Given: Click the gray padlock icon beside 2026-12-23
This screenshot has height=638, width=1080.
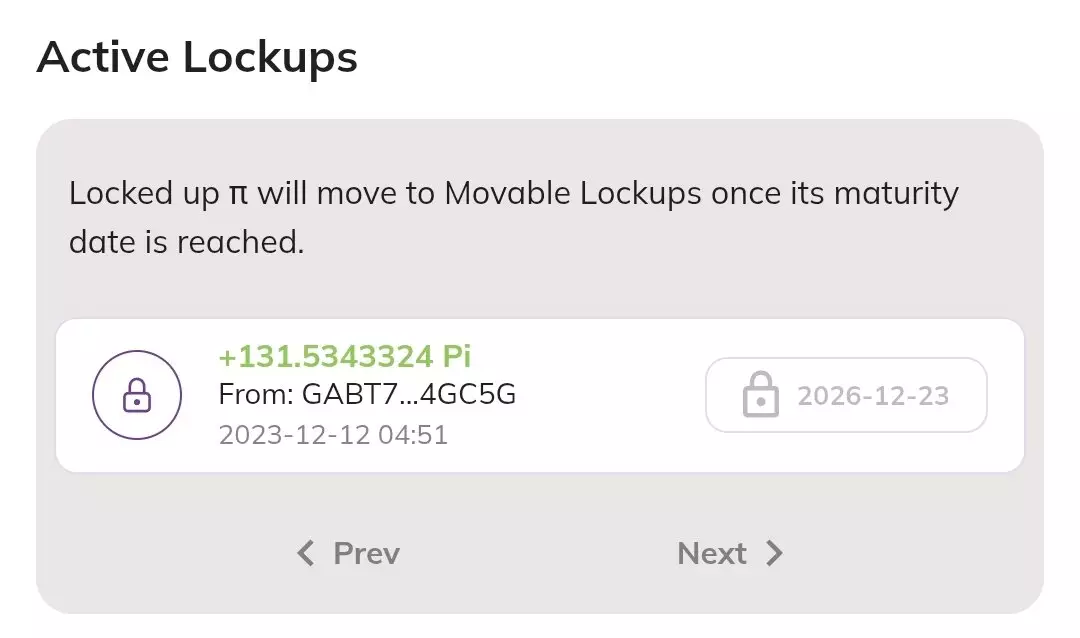Looking at the screenshot, I should pos(761,395).
